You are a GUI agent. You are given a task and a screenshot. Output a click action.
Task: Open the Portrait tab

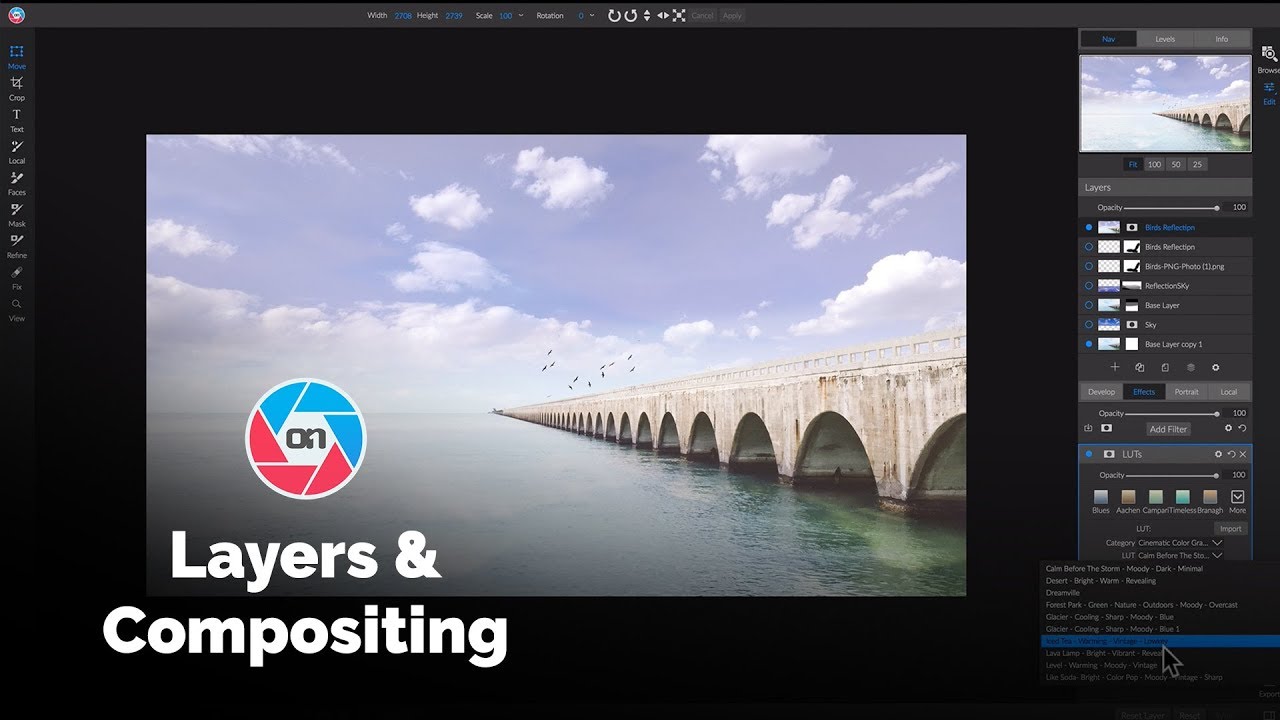[1187, 392]
